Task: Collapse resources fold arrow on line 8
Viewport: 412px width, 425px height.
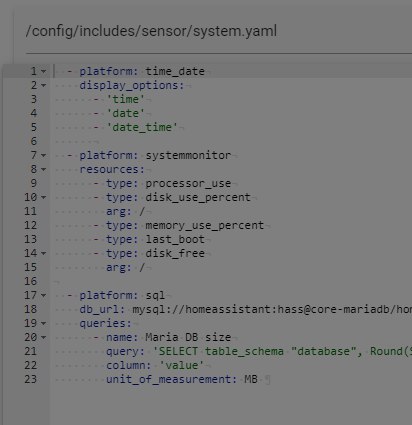Action: [x=43, y=169]
